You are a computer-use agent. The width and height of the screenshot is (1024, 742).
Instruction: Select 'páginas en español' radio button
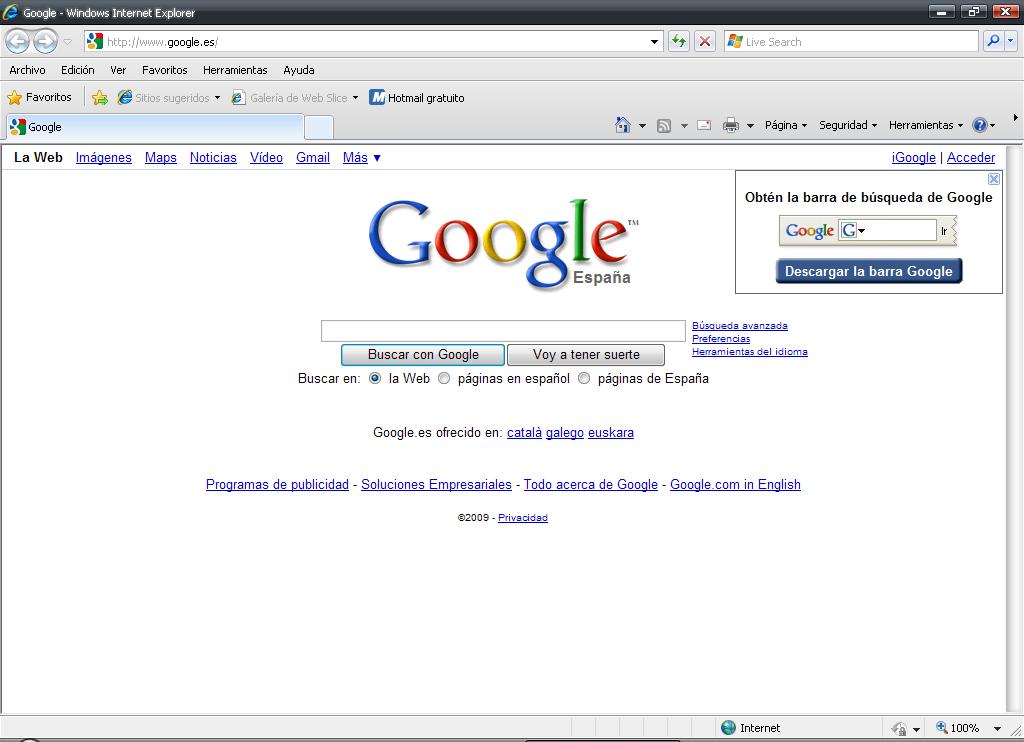click(444, 378)
